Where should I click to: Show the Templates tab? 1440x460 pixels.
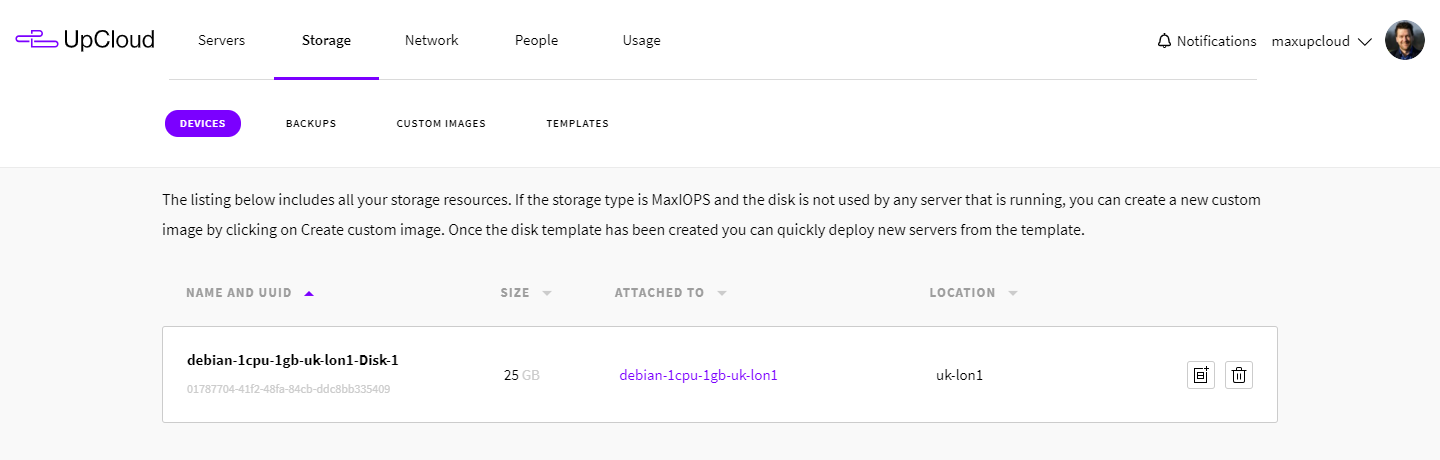pyautogui.click(x=577, y=124)
